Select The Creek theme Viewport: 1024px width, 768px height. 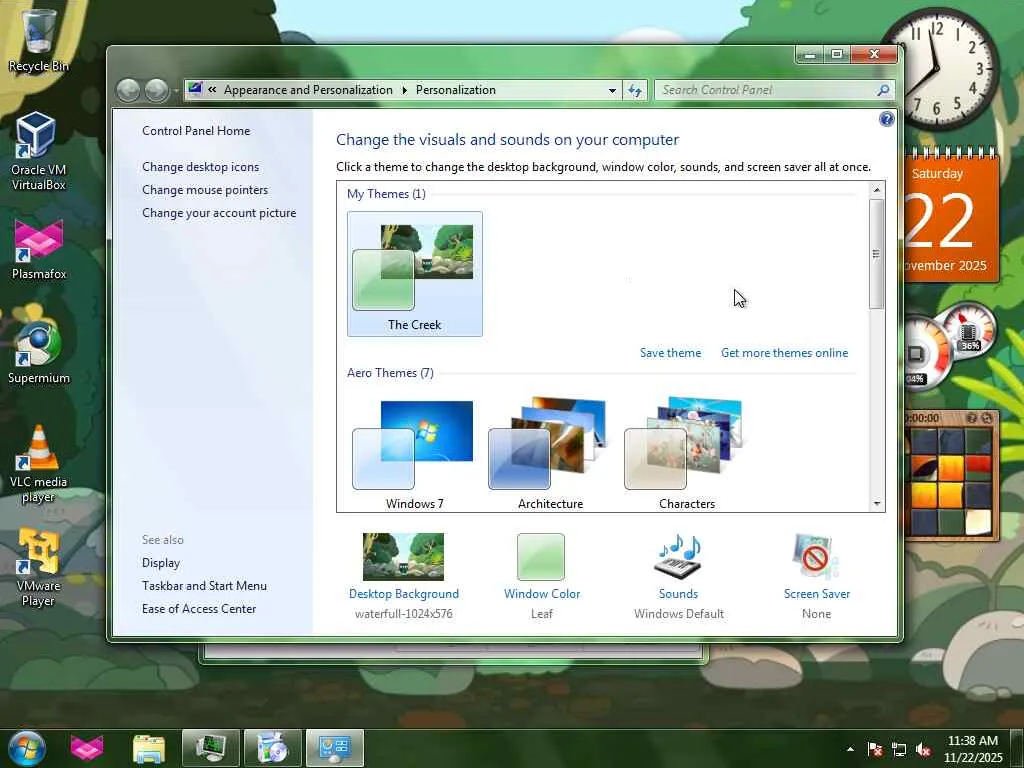click(415, 274)
